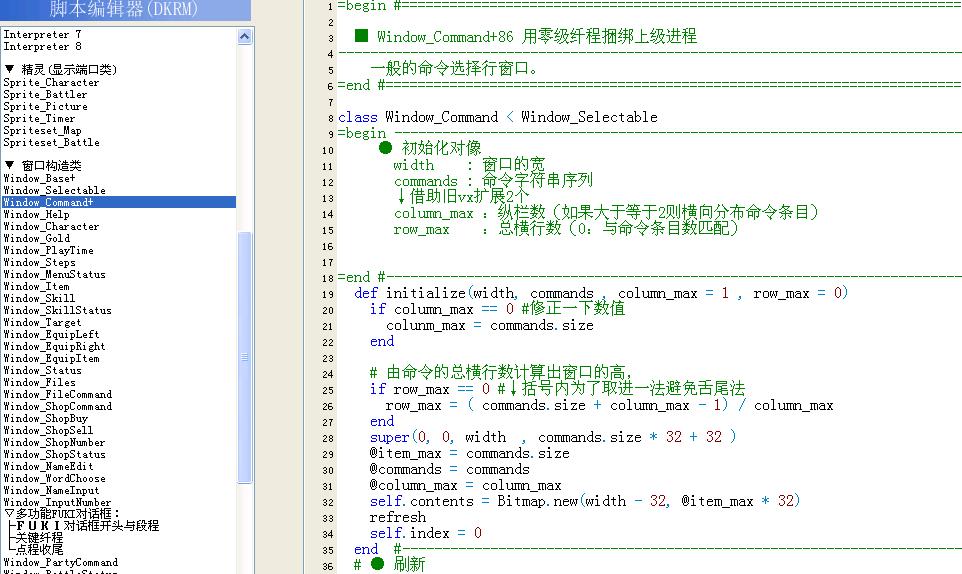Open 点程收尾 script entry
Viewport: 962px width, 574px height.
[39, 549]
